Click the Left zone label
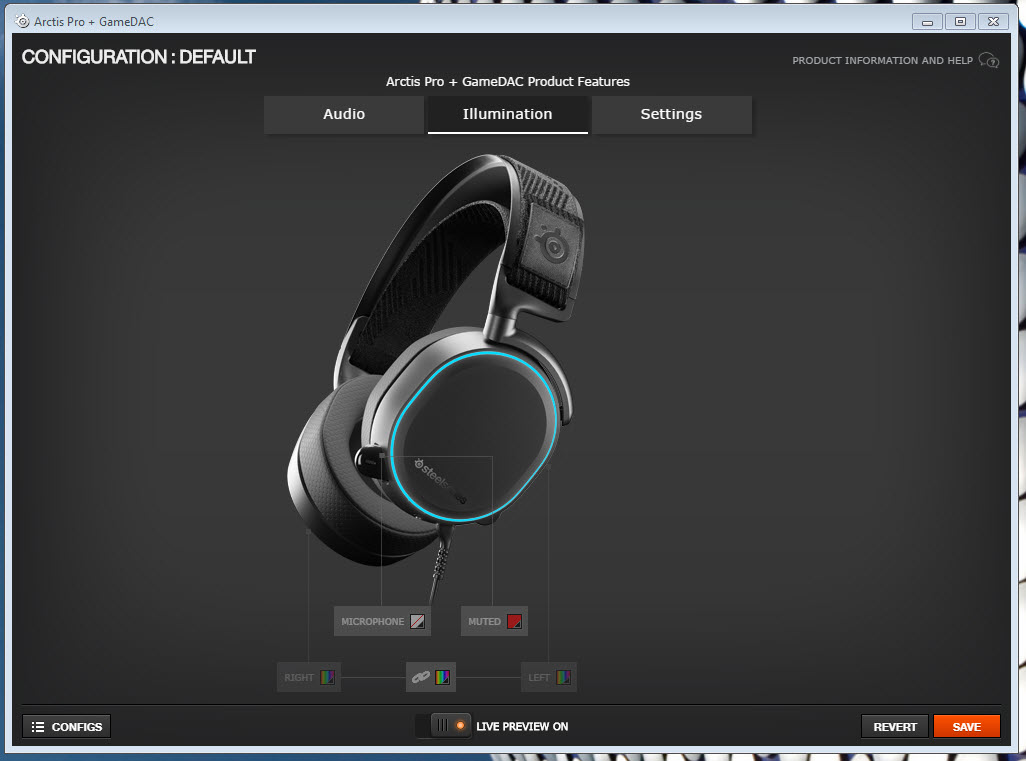This screenshot has width=1026, height=761. coord(539,677)
